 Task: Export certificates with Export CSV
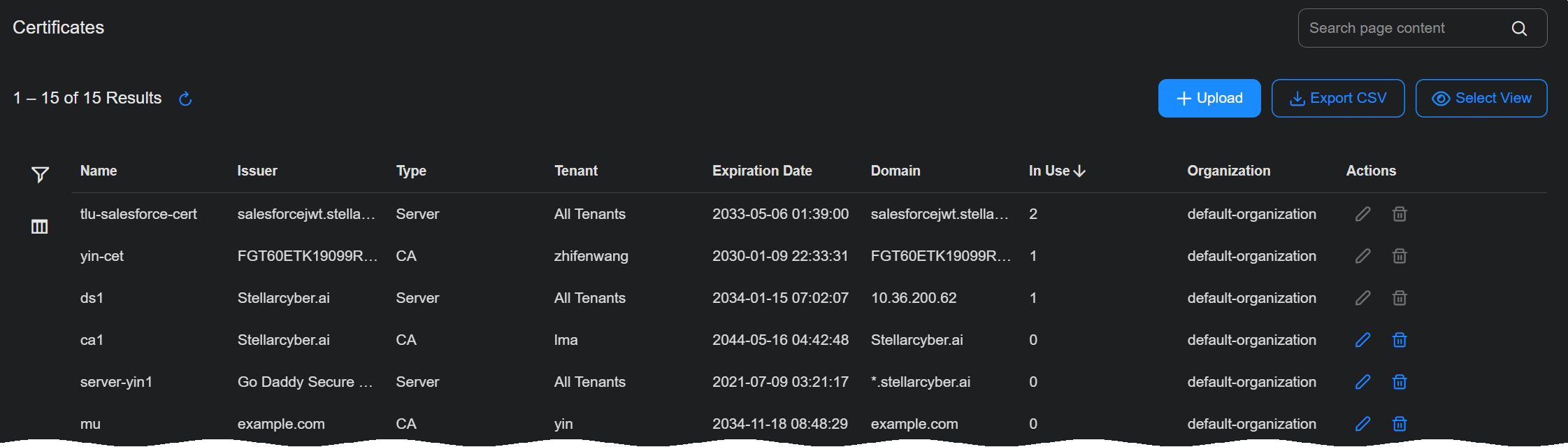click(1337, 99)
